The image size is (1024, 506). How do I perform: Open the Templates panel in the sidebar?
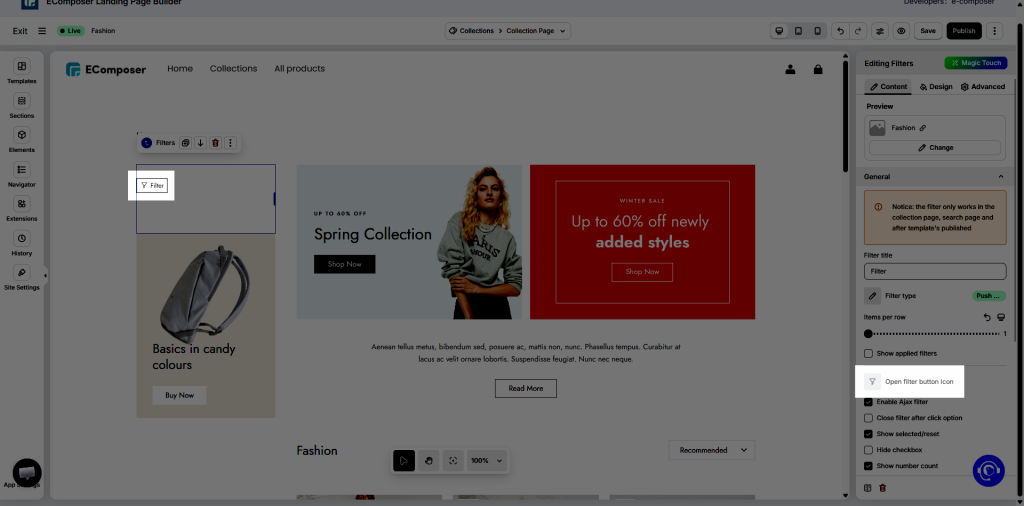pos(21,71)
